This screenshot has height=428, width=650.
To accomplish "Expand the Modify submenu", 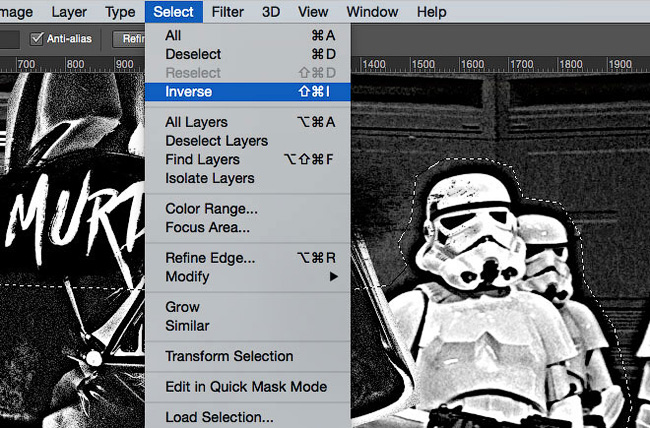I will click(x=248, y=277).
